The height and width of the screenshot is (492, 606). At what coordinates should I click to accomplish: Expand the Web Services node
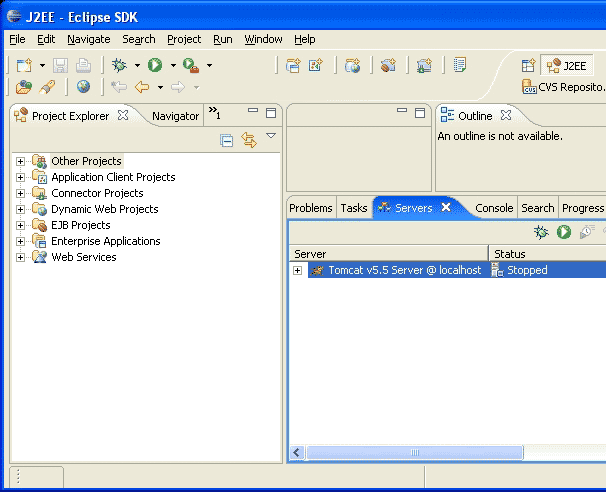point(20,257)
